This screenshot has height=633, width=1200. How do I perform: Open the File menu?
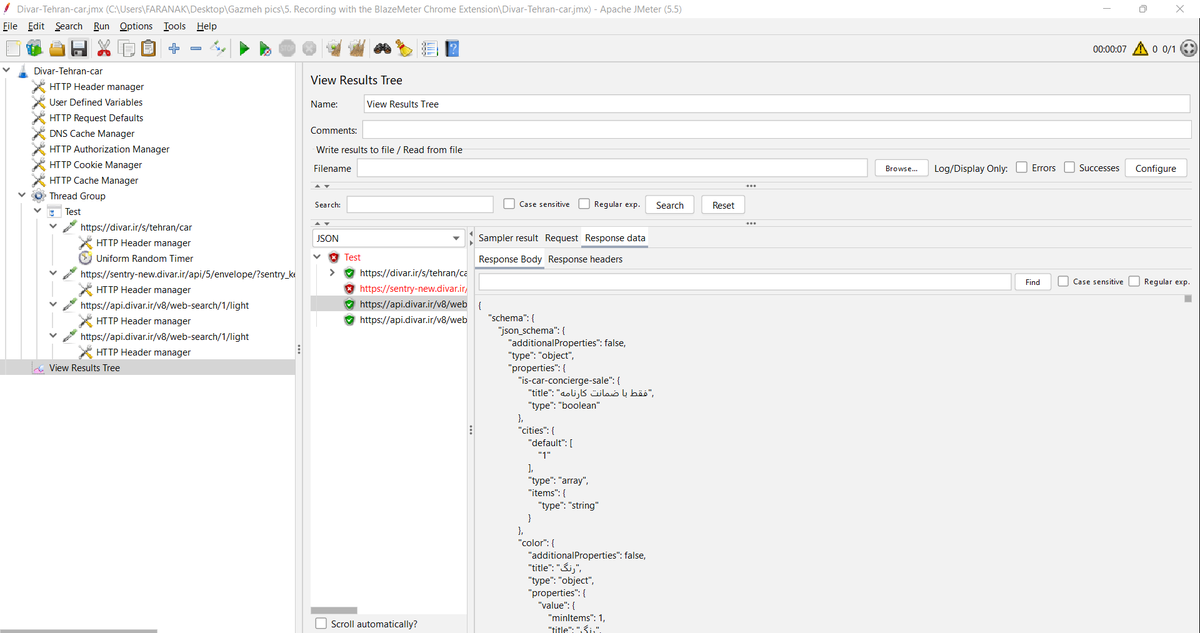pos(10,26)
